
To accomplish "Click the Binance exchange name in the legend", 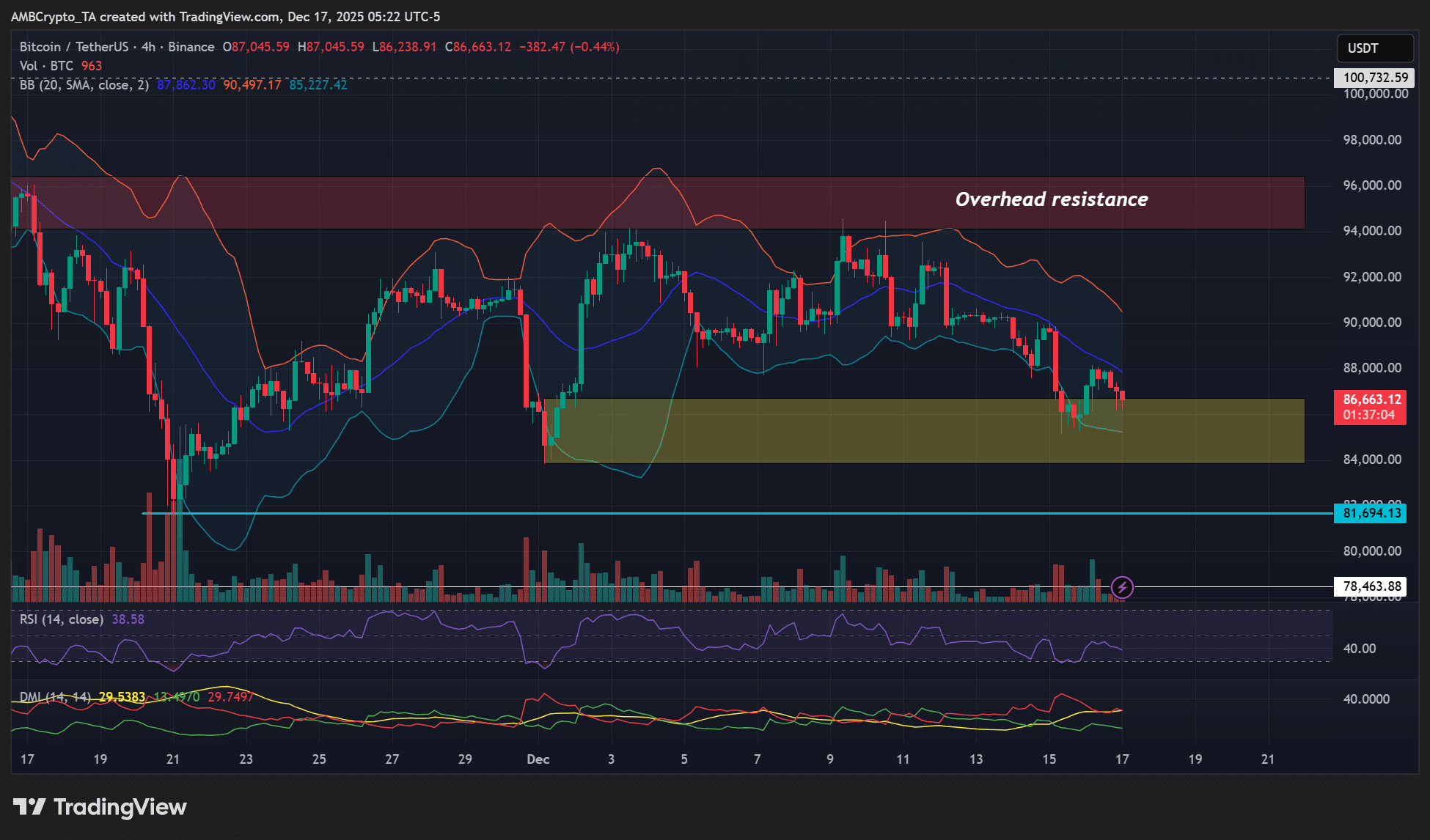I will pyautogui.click(x=192, y=46).
